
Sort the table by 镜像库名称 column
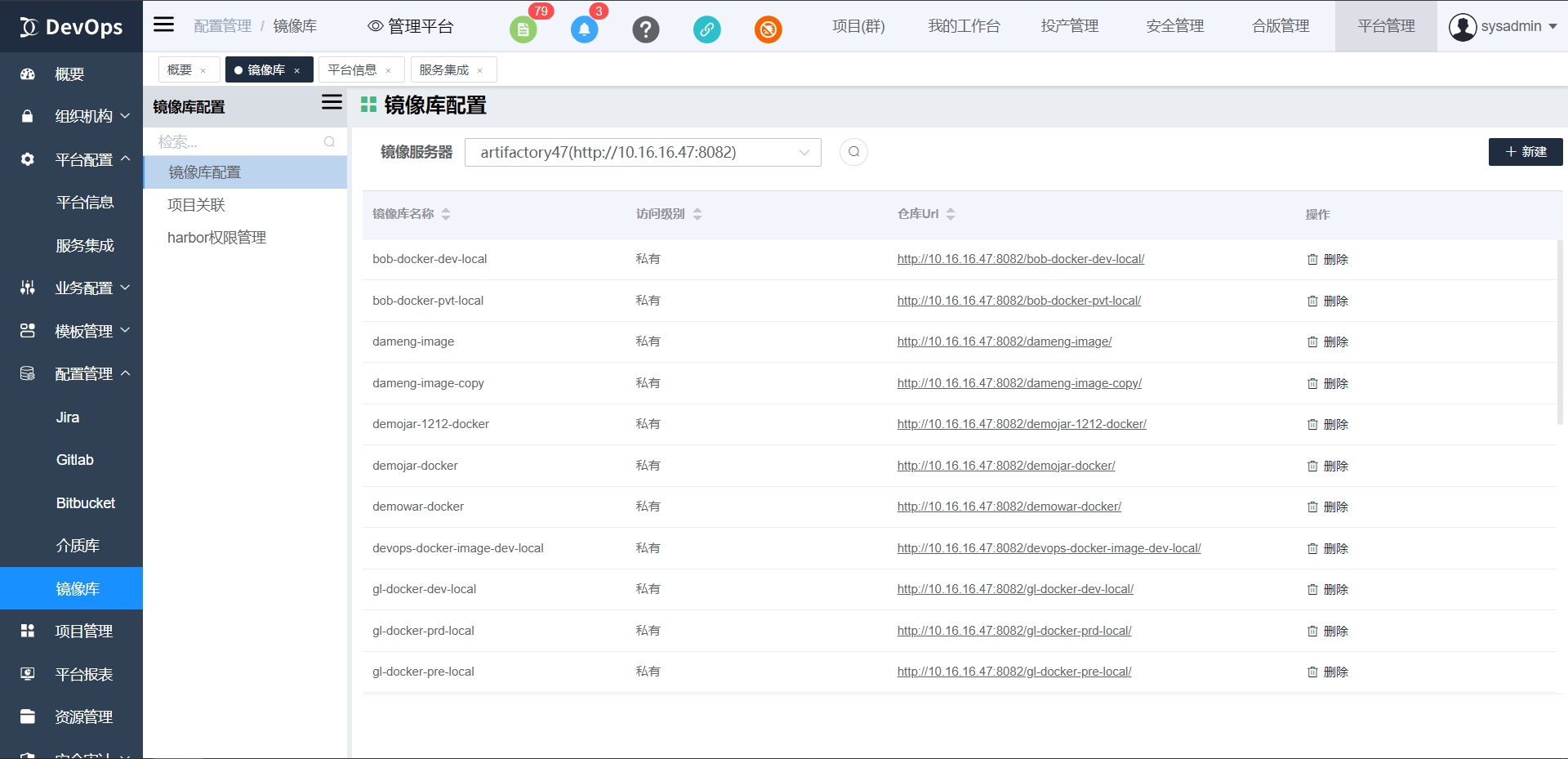pyautogui.click(x=446, y=214)
